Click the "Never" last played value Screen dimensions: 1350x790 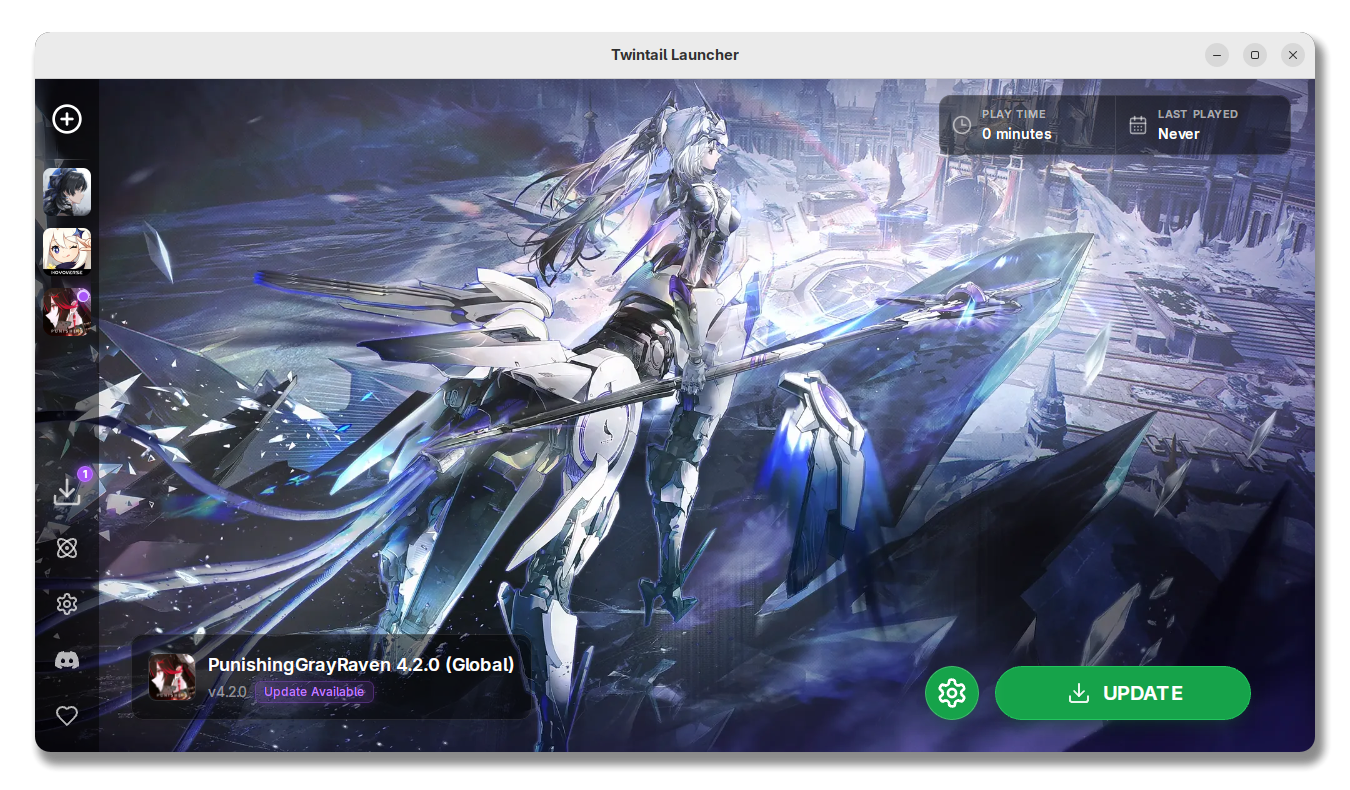(x=1179, y=134)
